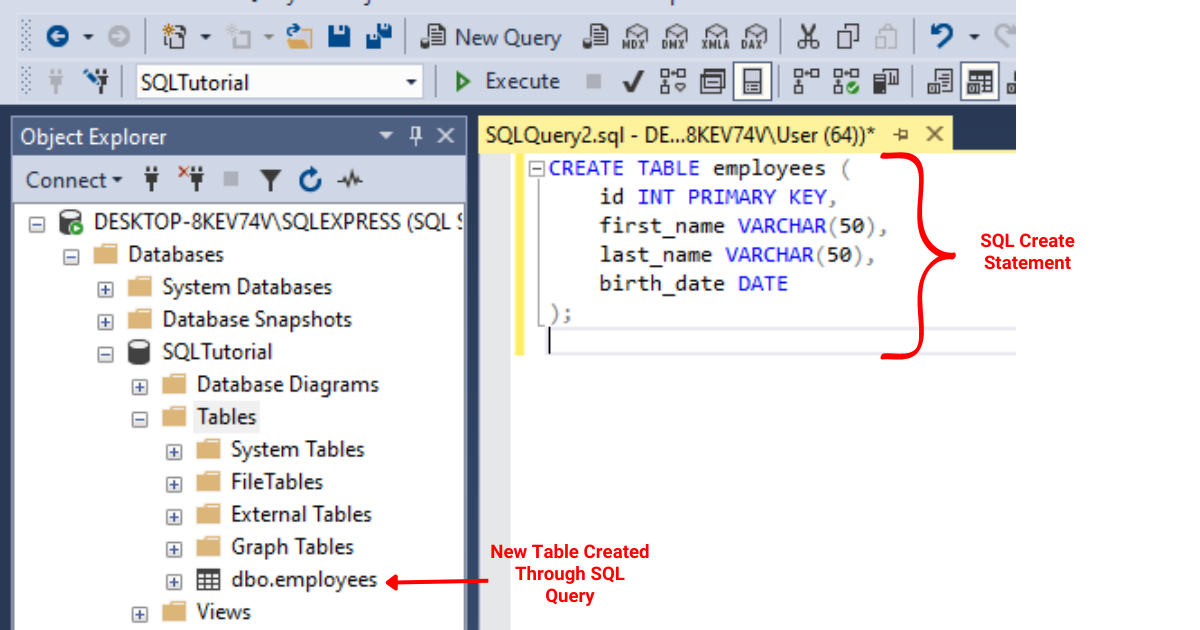Toggle Auto Hide pin on Object Explorer

pyautogui.click(x=416, y=137)
